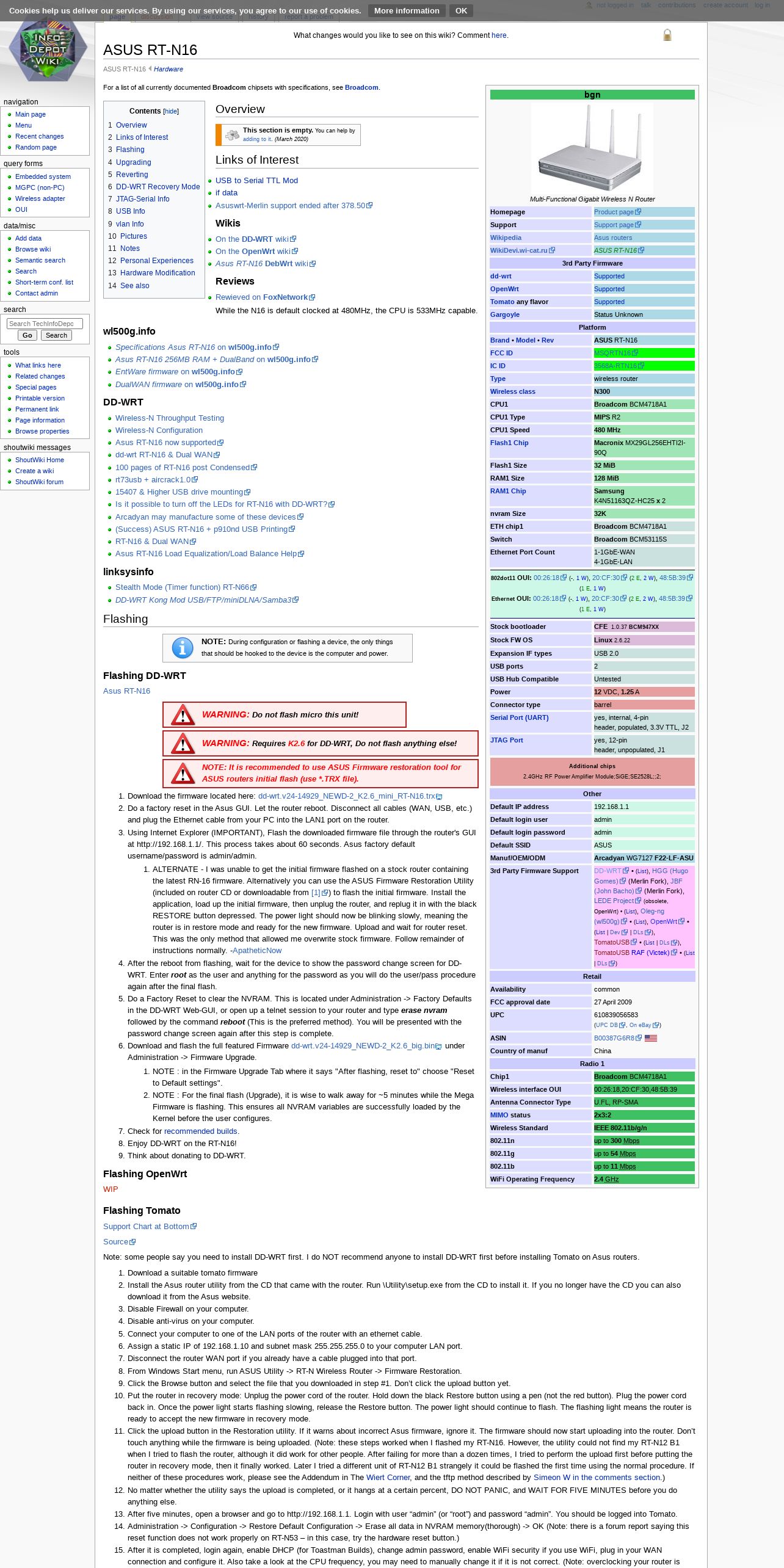Open More information about cookies
This screenshot has width=784, height=1568.
point(407,10)
